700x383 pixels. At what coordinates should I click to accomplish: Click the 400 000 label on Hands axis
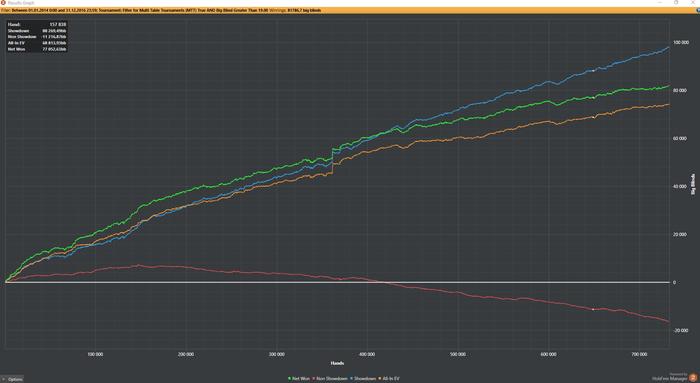(367, 354)
